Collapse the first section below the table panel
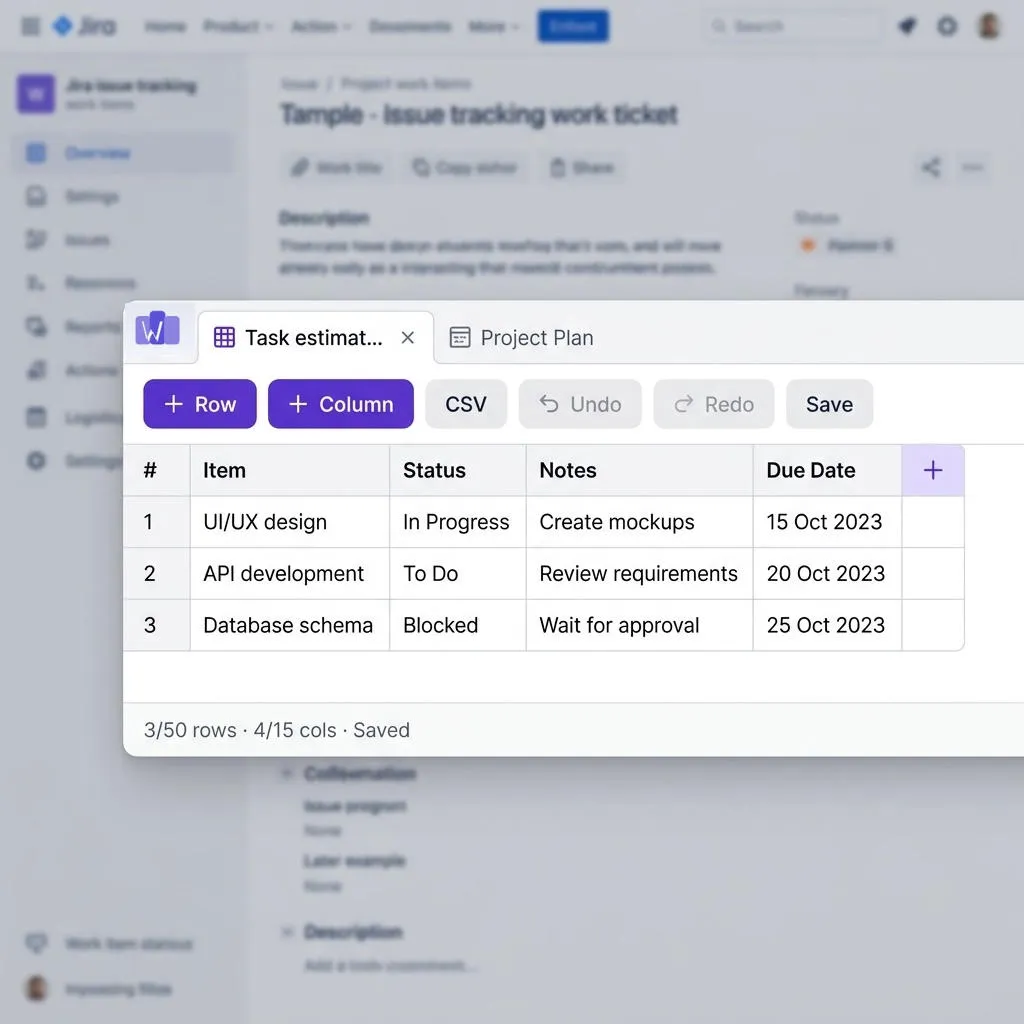 point(286,773)
